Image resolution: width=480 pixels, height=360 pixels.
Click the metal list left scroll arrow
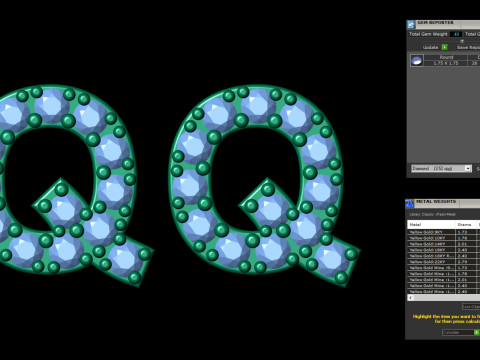(x=410, y=298)
